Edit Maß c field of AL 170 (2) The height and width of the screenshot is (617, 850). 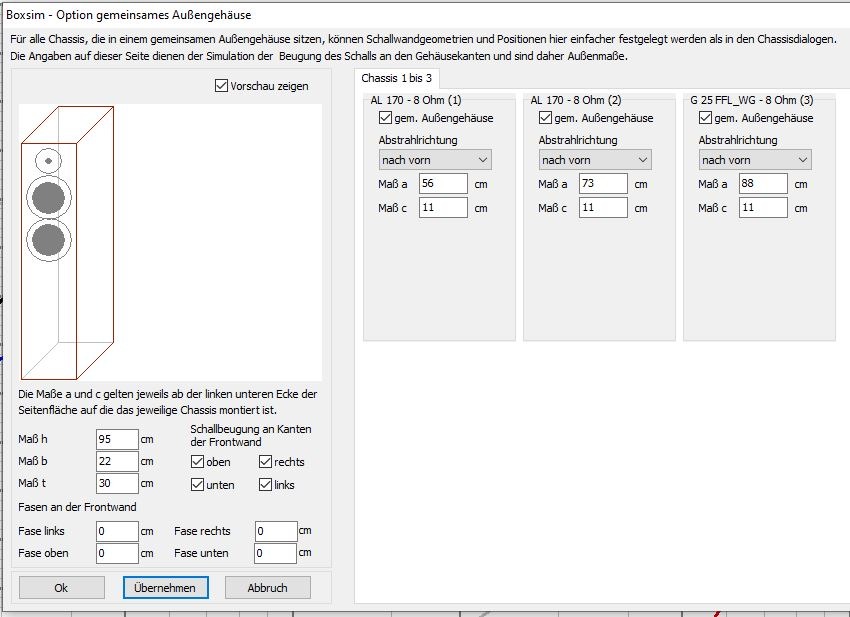[603, 208]
